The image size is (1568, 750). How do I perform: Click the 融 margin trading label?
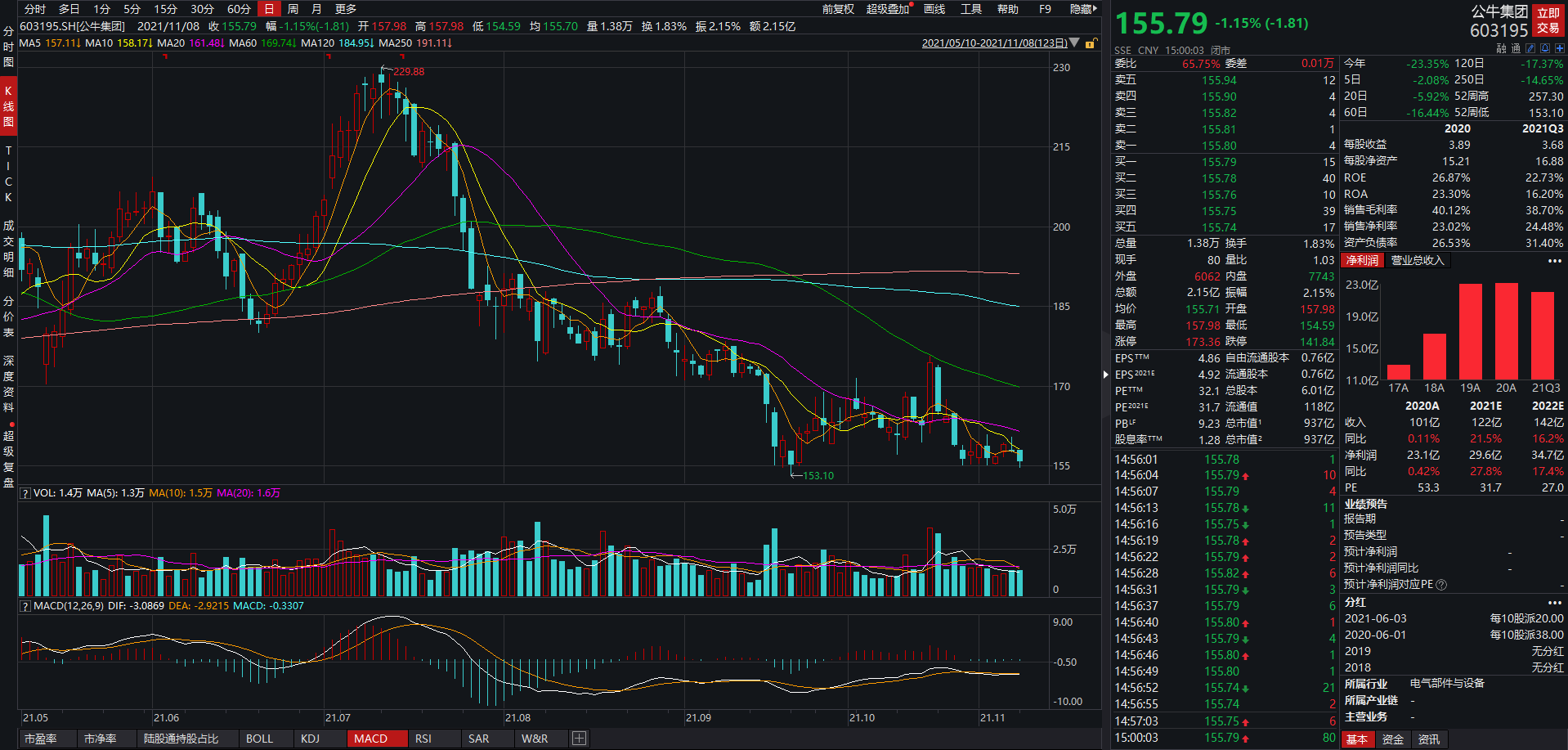coord(1502,48)
